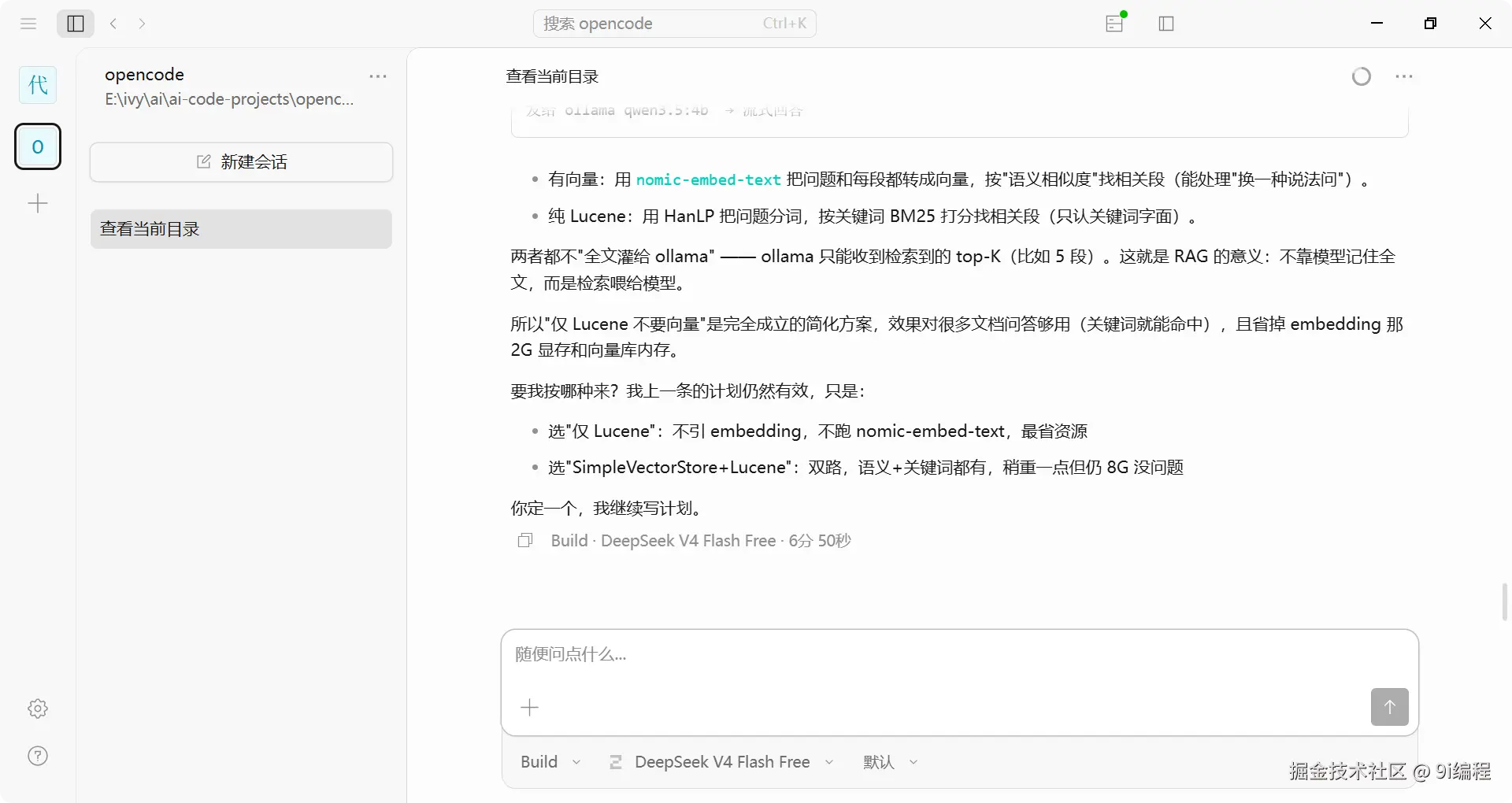Open settings gear icon
The width and height of the screenshot is (1512, 803).
click(38, 709)
